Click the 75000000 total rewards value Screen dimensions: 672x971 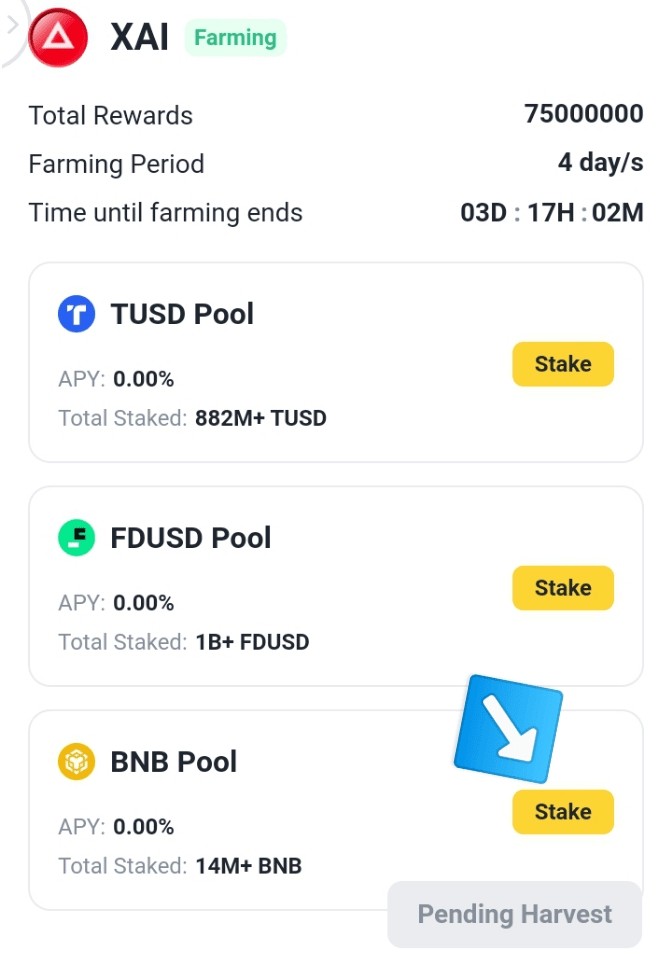click(583, 114)
